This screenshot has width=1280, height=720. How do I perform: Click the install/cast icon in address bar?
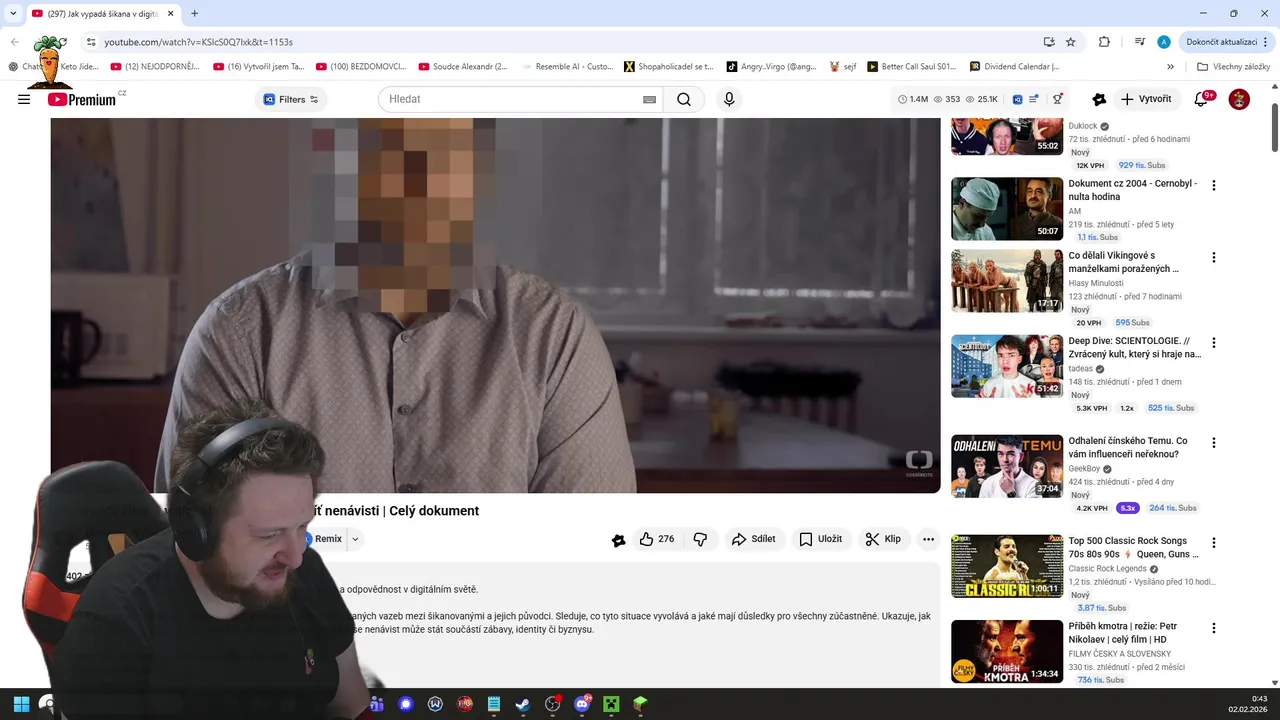1048,42
